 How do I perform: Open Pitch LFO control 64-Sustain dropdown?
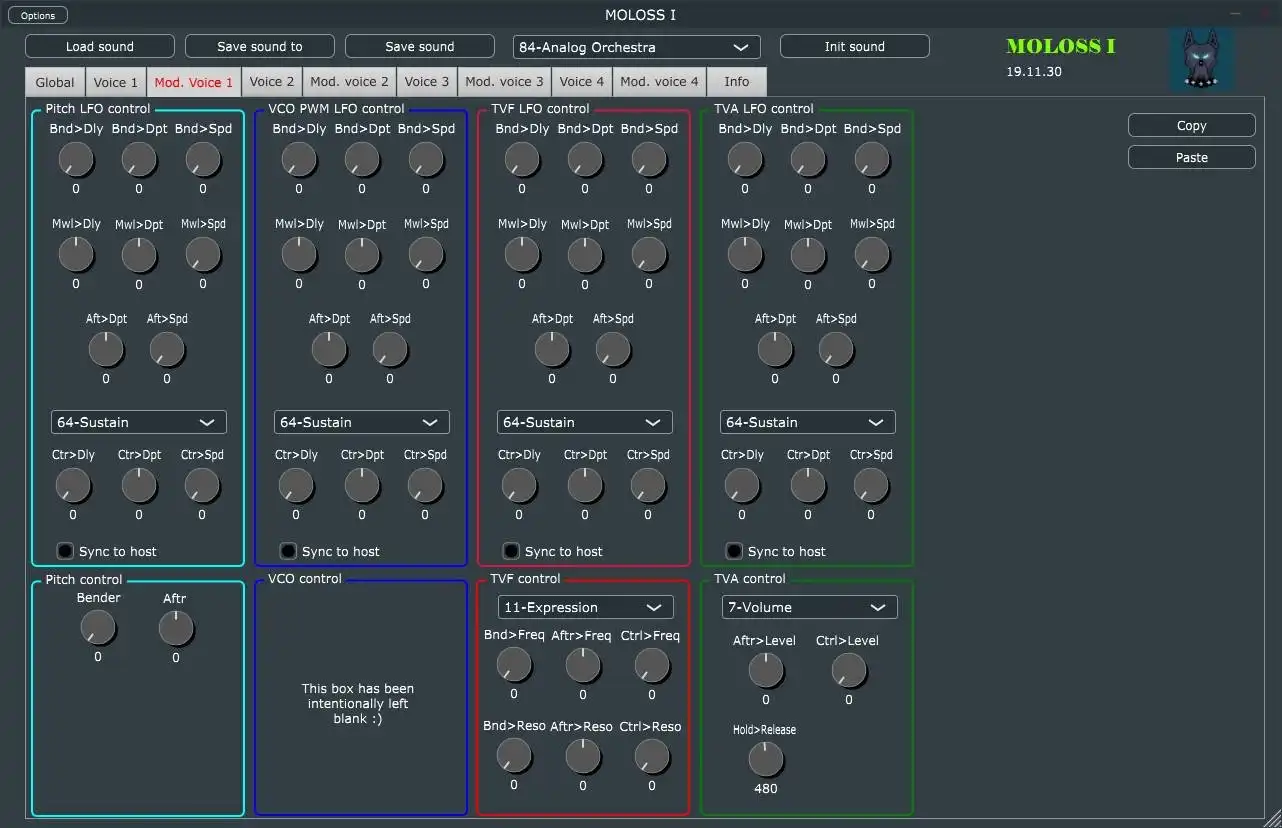point(139,422)
